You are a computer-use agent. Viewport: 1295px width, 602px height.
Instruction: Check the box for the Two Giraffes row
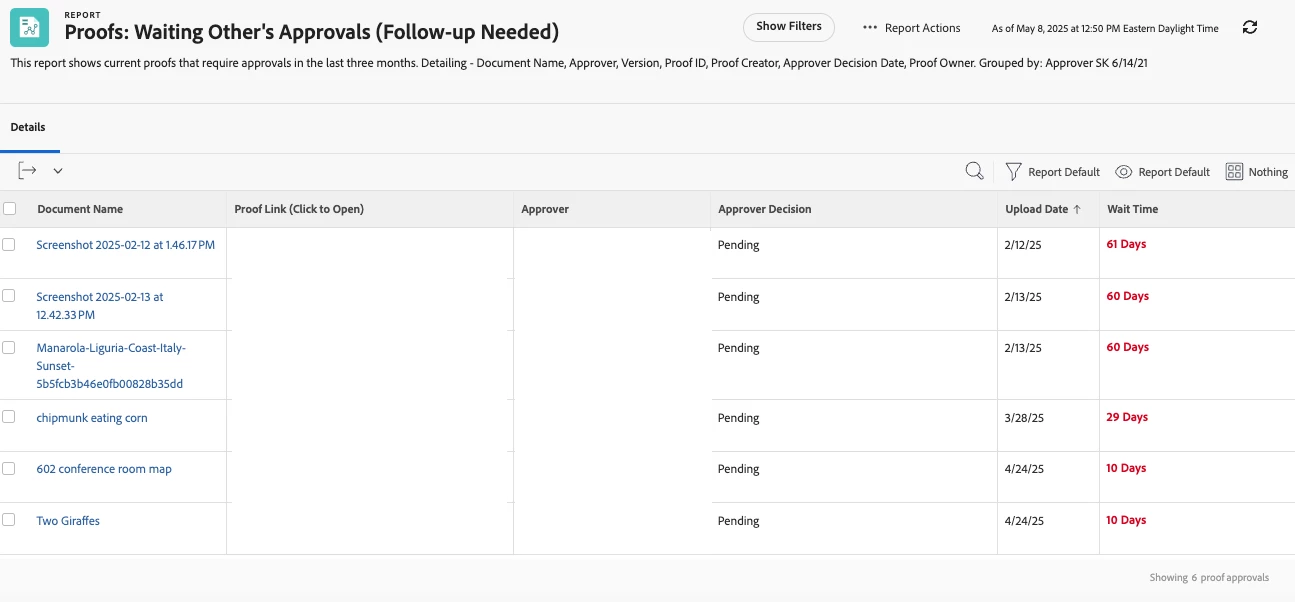point(9,520)
